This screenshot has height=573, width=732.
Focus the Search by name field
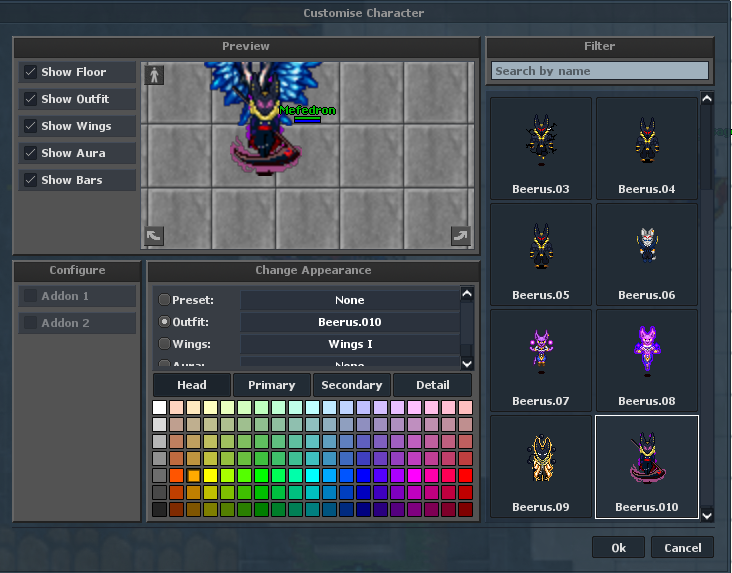pos(599,71)
